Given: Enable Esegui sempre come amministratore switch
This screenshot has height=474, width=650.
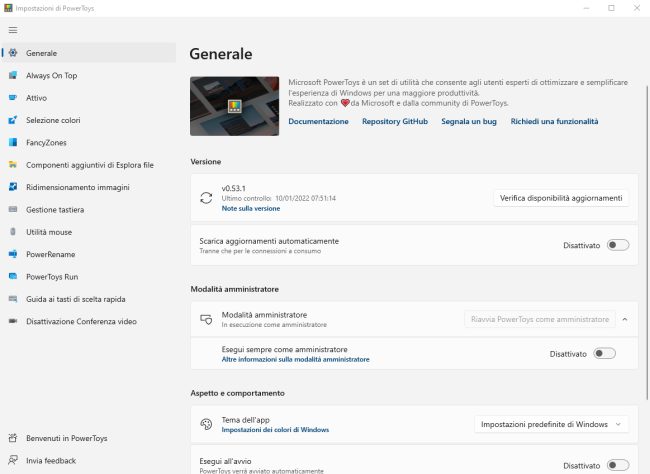Looking at the screenshot, I should tap(604, 354).
